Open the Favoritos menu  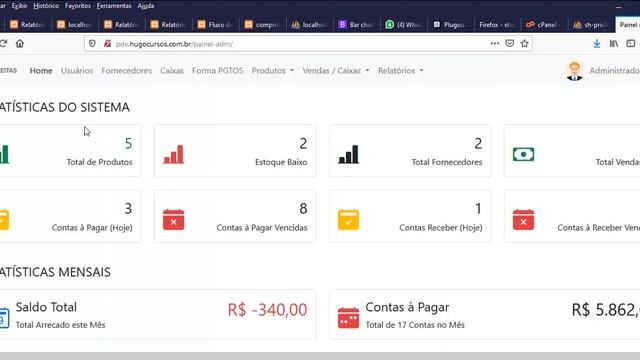click(78, 6)
